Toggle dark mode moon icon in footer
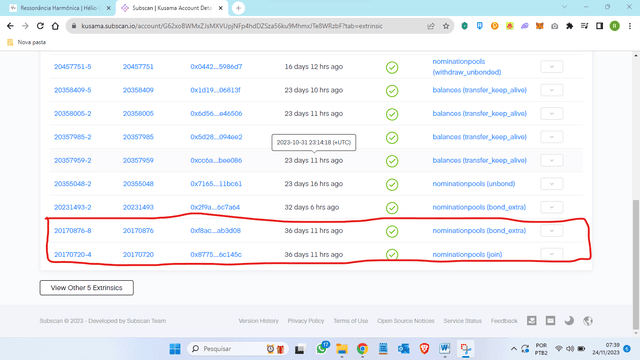This screenshot has height=360, width=640. coord(569,321)
